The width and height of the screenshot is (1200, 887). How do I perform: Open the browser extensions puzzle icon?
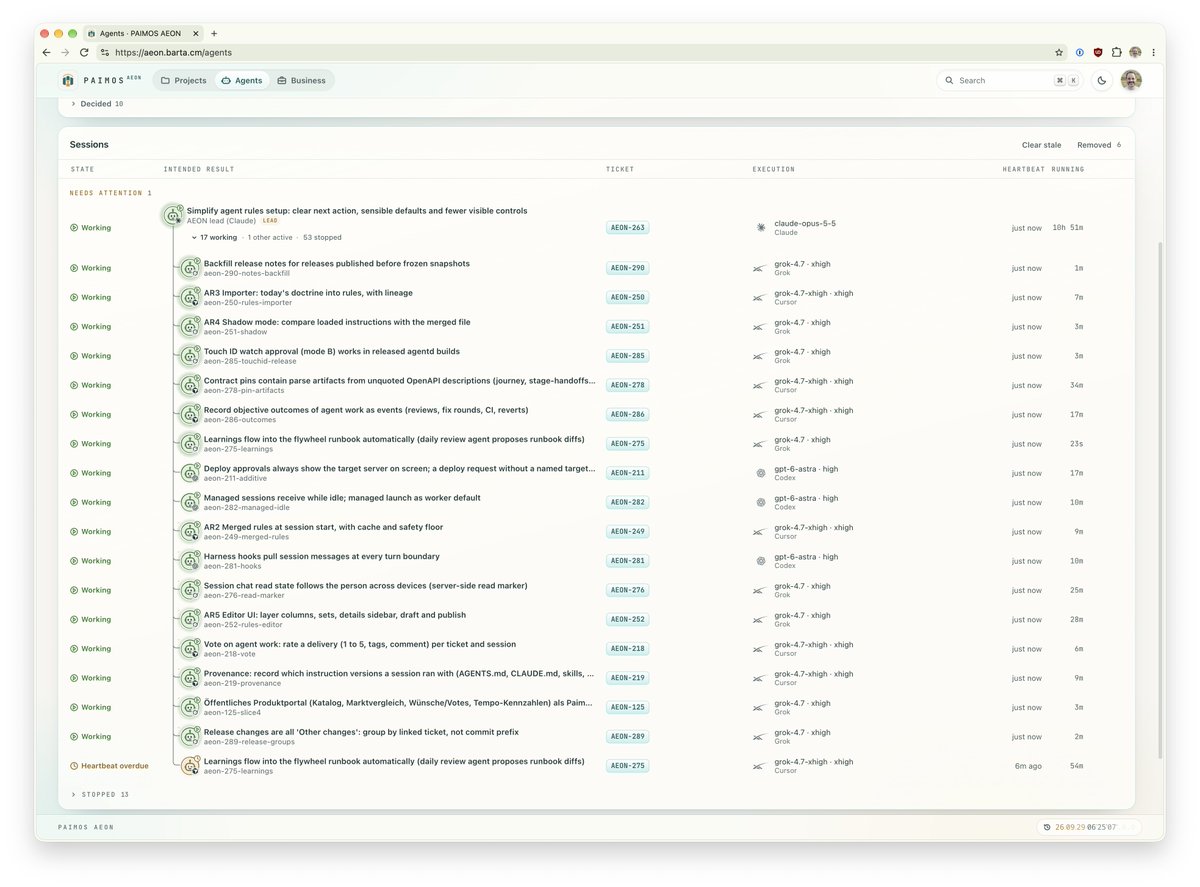click(1117, 52)
